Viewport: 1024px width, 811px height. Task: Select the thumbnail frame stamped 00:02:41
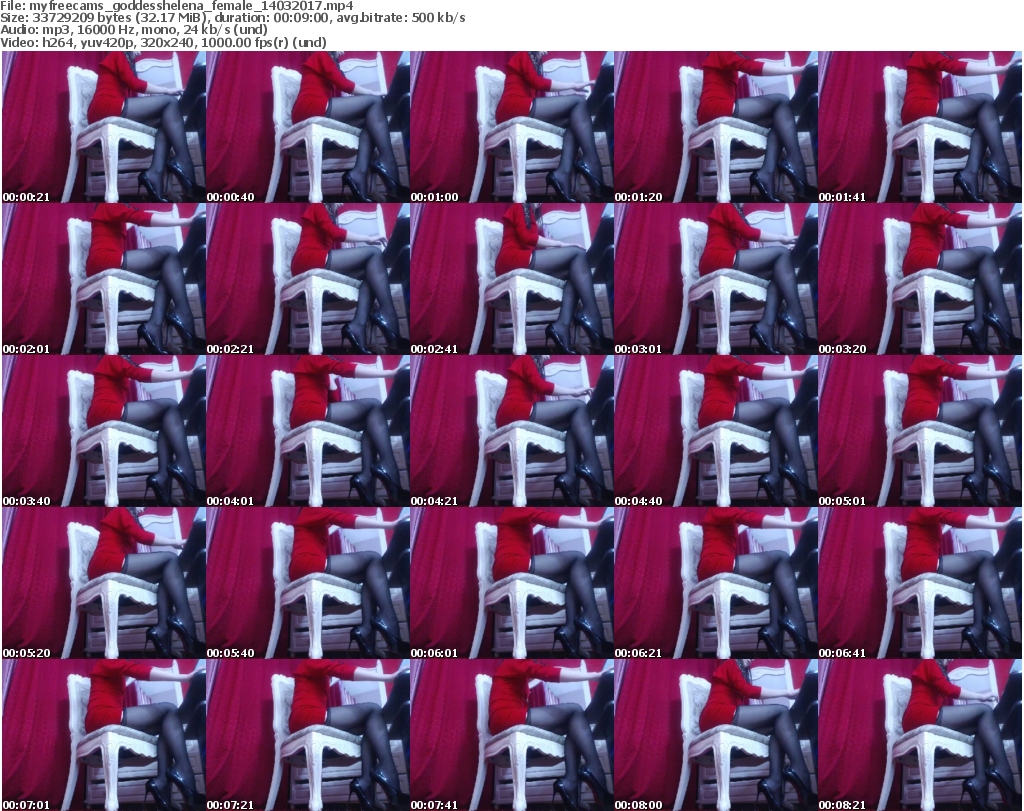pyautogui.click(x=511, y=279)
